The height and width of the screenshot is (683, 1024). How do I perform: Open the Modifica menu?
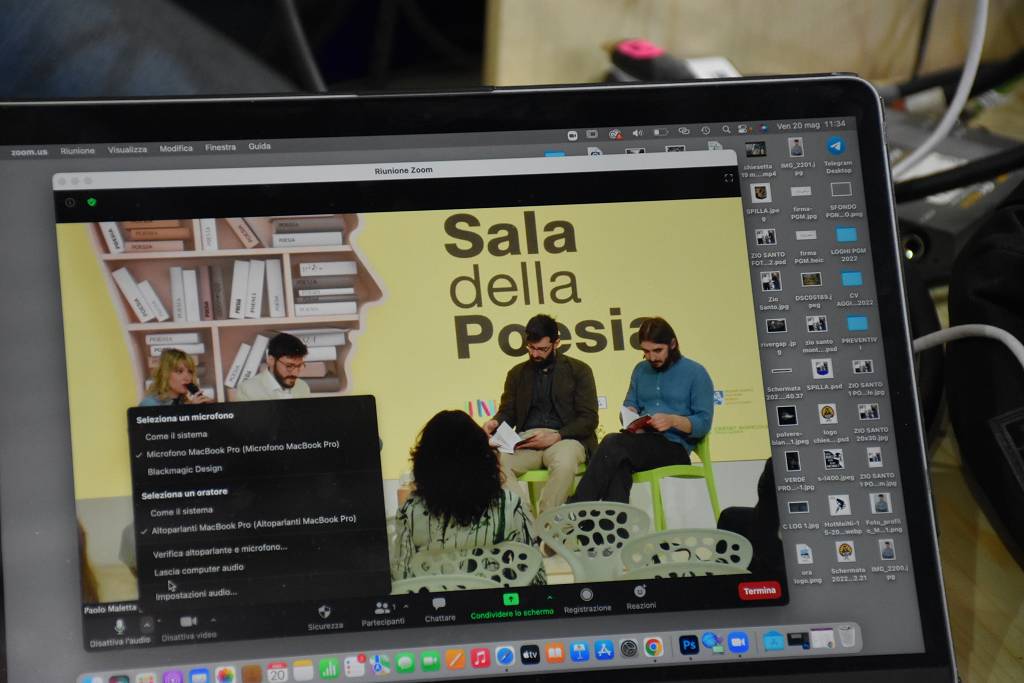coord(176,148)
